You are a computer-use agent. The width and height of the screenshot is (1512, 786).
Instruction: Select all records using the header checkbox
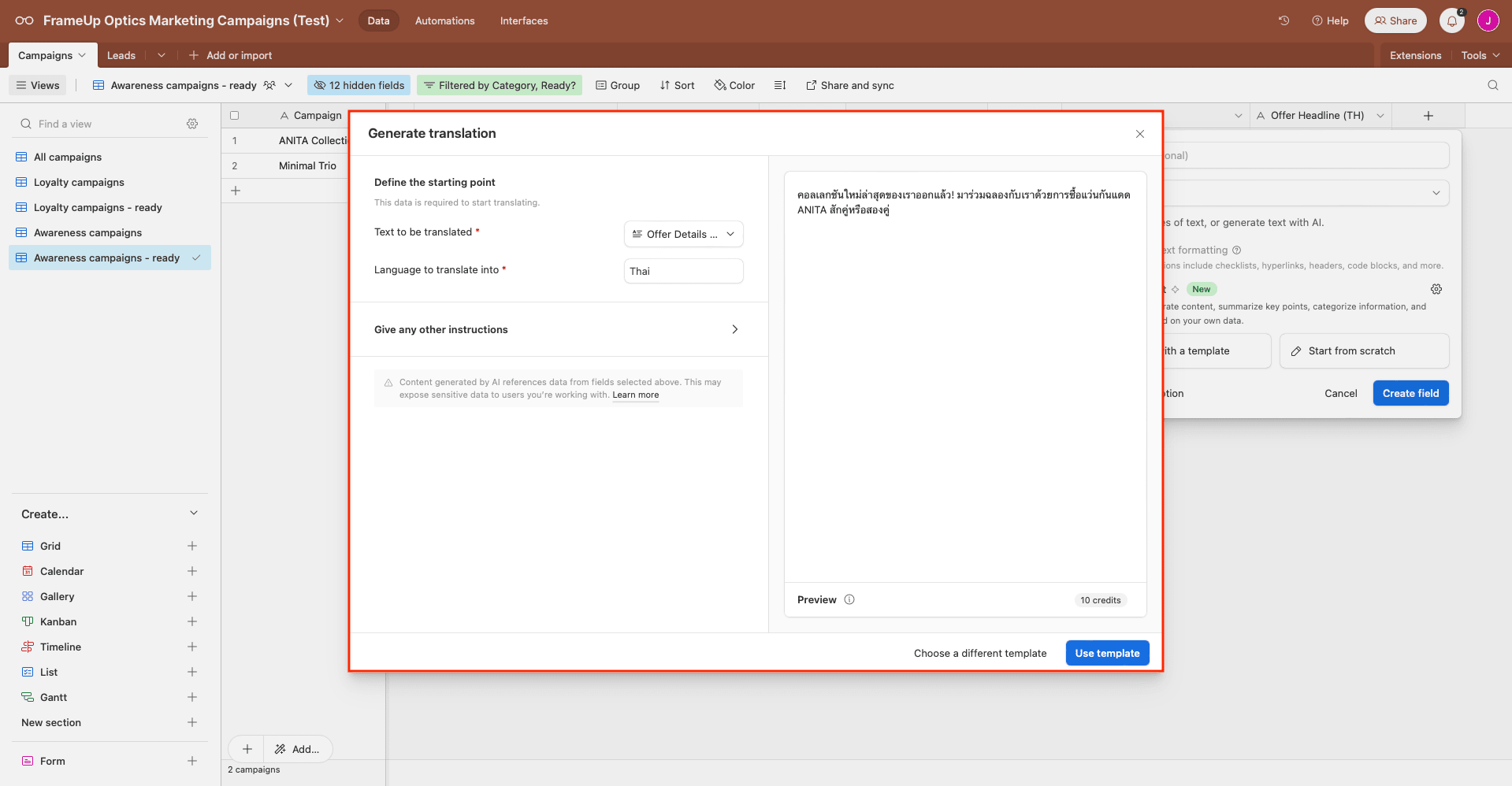click(x=235, y=115)
